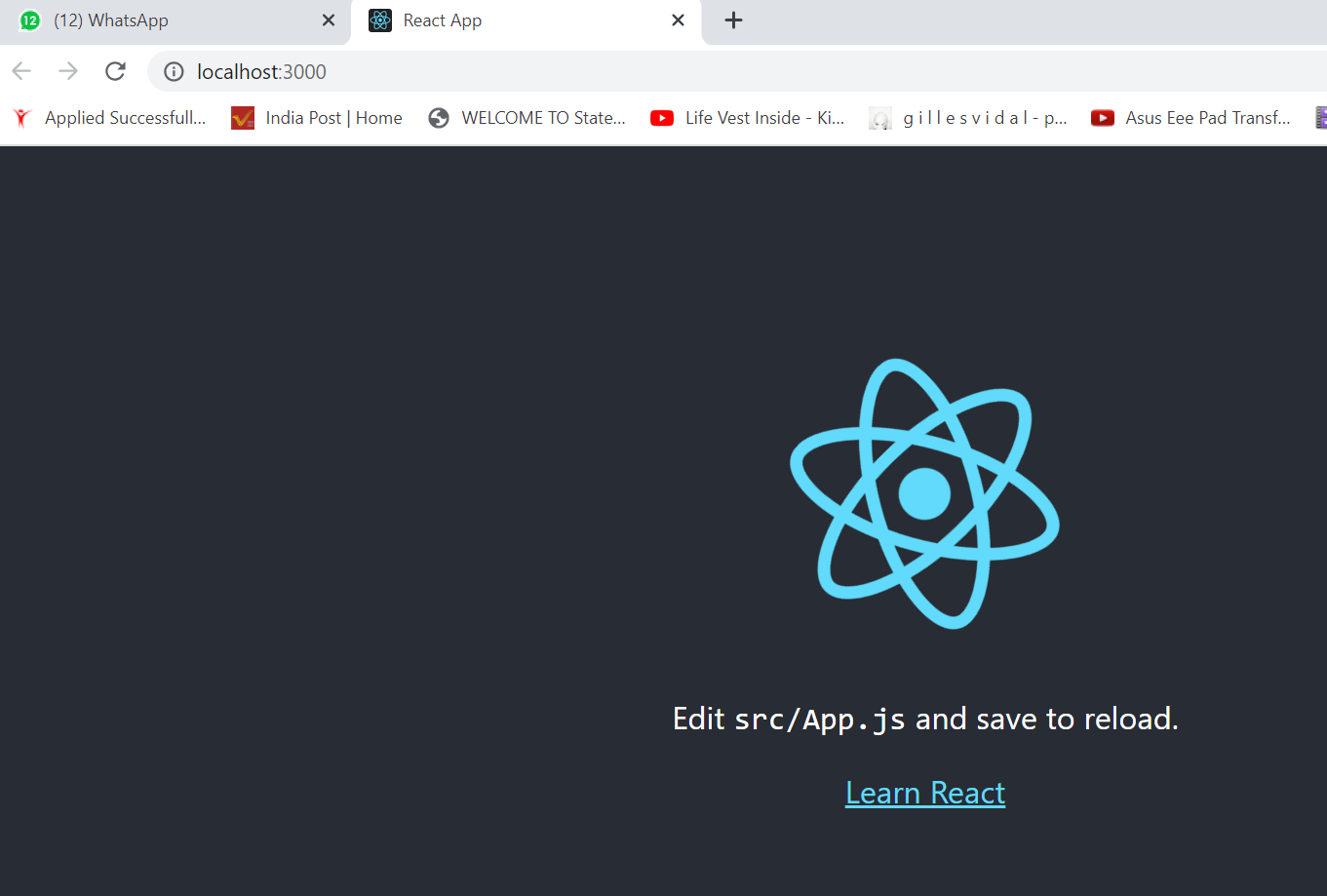
Task: Select the React App tab
Action: (527, 21)
